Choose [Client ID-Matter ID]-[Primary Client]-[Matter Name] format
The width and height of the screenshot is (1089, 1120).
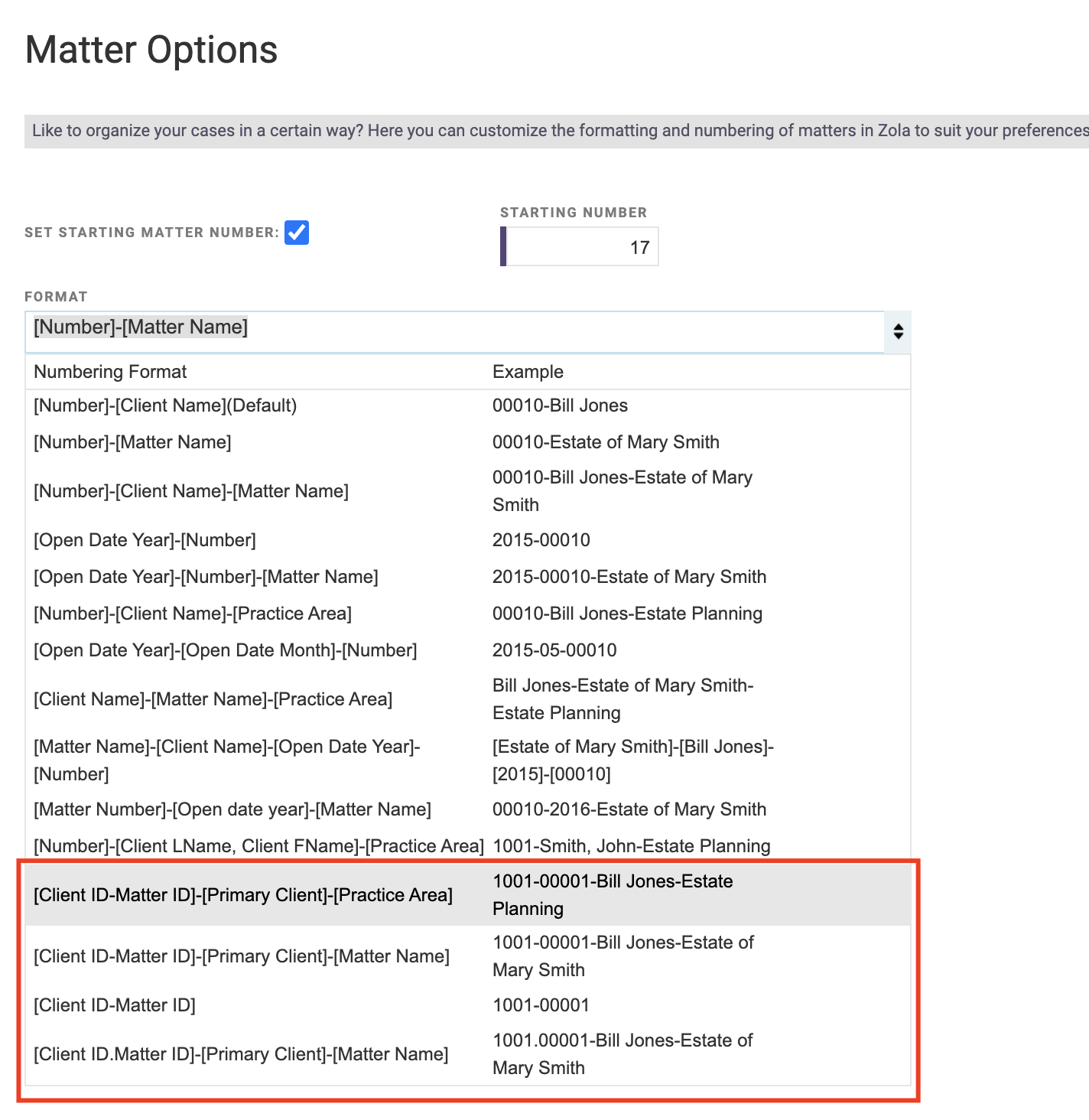468,956
